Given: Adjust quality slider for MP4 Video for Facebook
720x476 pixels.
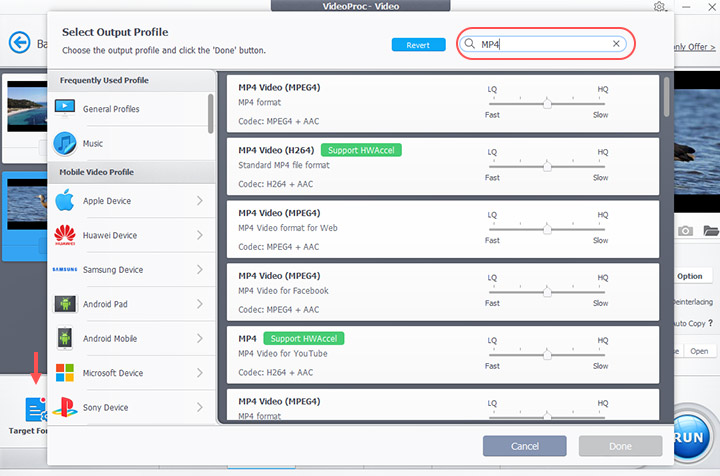Looking at the screenshot, I should pyautogui.click(x=547, y=291).
